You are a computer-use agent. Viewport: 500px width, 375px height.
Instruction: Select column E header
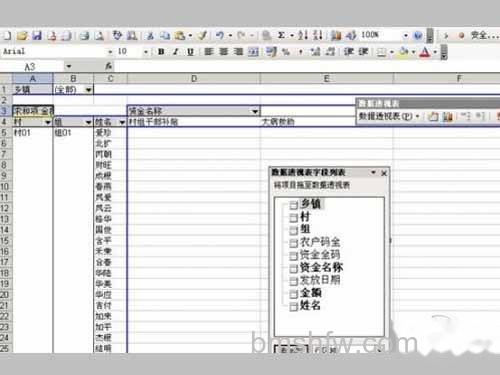click(x=326, y=79)
